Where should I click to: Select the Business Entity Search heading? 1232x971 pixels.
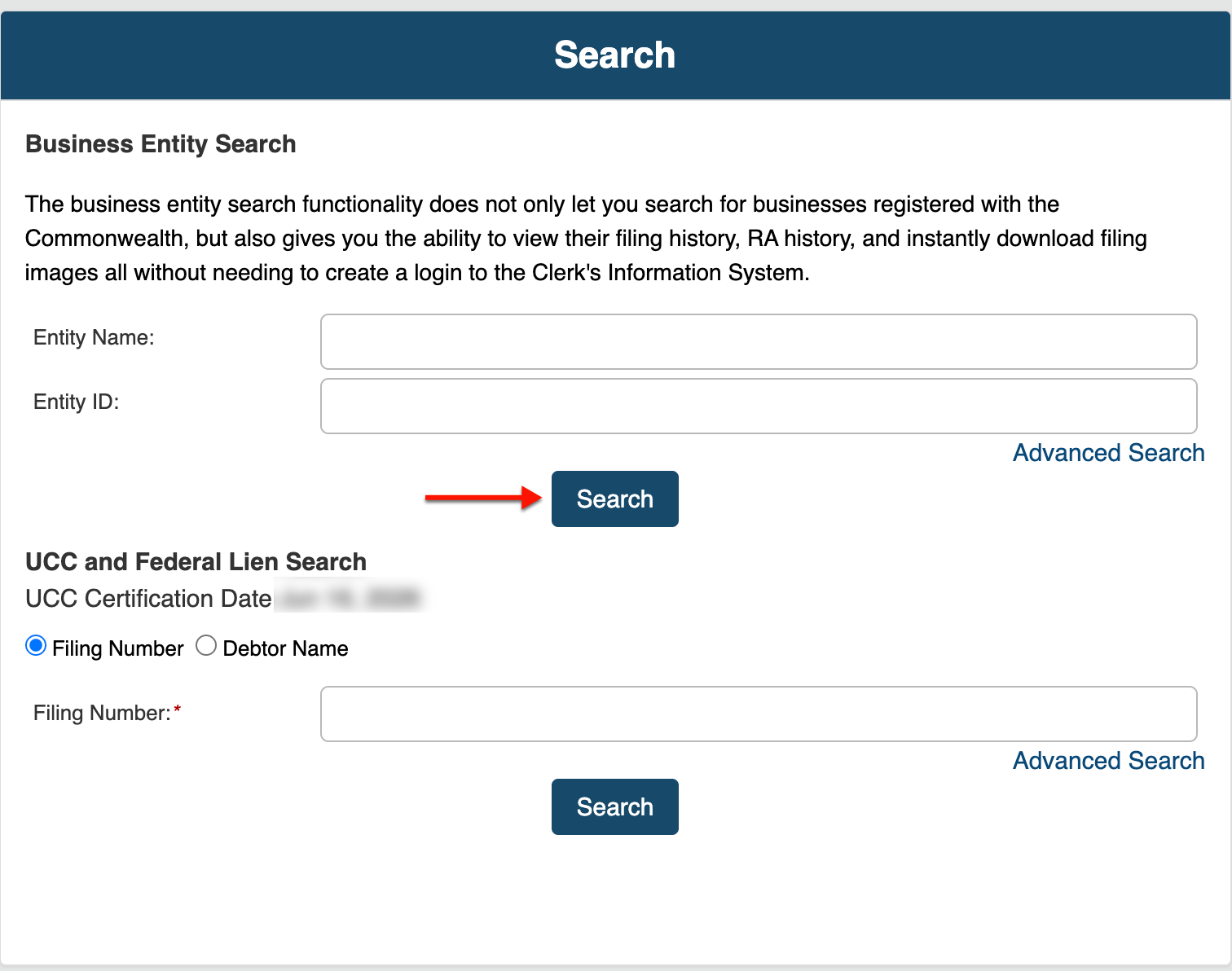[x=161, y=144]
